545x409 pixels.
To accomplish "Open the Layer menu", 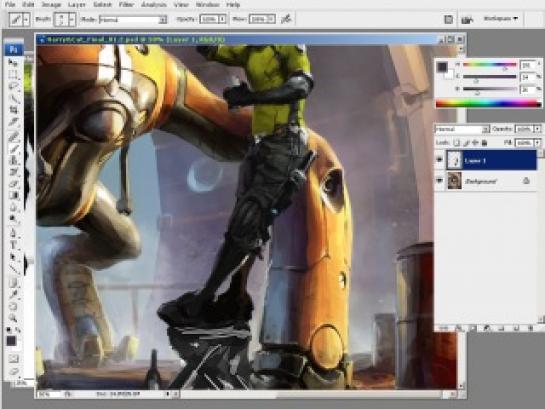I will click(77, 5).
